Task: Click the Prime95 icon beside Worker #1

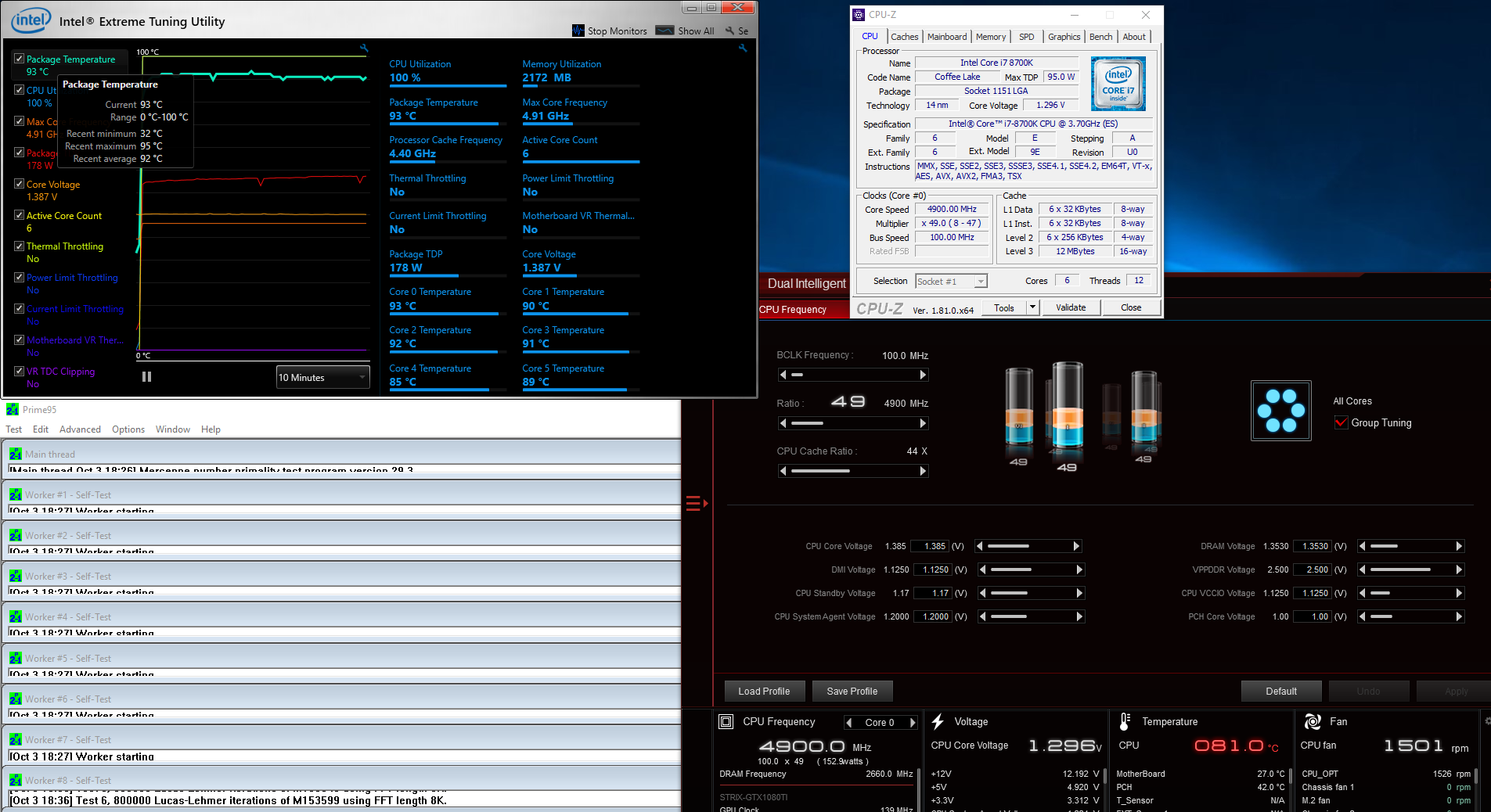Action: [x=15, y=495]
